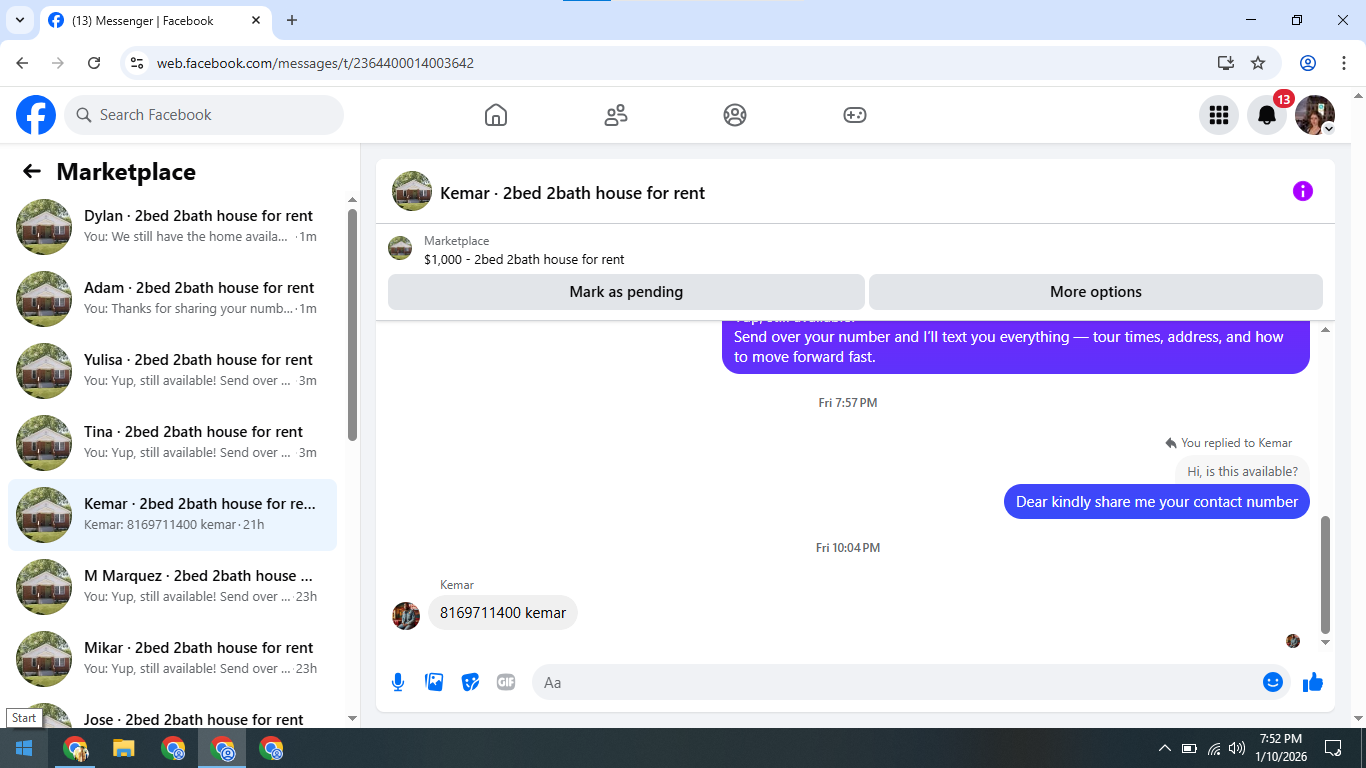The image size is (1366, 768).
Task: Open the Windows Start button
Action: 24,748
